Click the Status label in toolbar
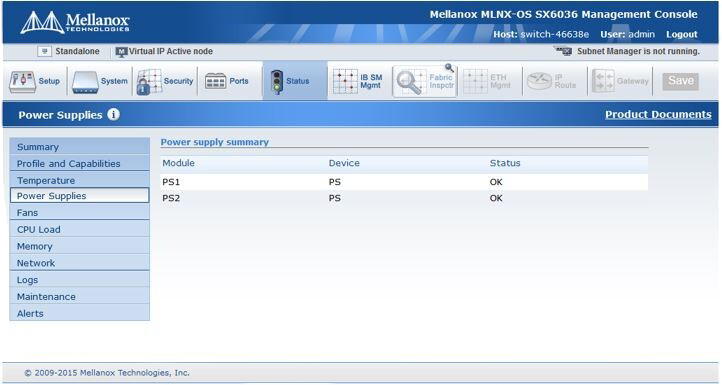The width and height of the screenshot is (722, 385). tap(297, 81)
